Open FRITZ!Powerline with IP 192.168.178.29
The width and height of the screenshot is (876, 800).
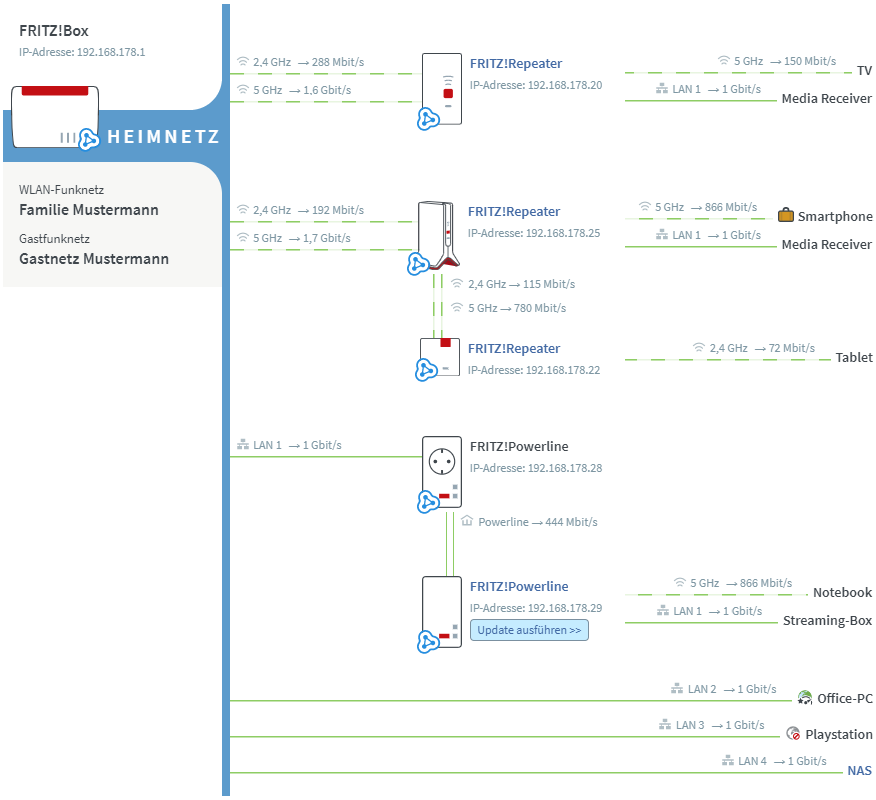519,587
